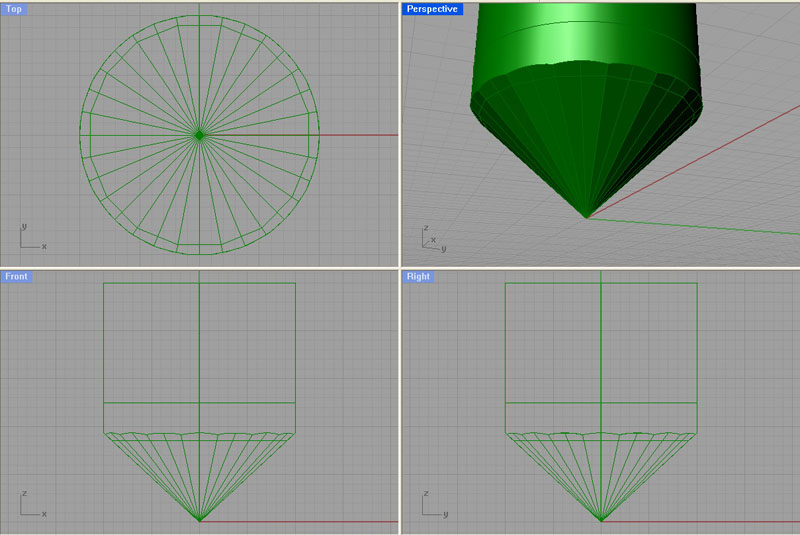
Task: Click the Front view x-z axis icon
Action: [33, 504]
